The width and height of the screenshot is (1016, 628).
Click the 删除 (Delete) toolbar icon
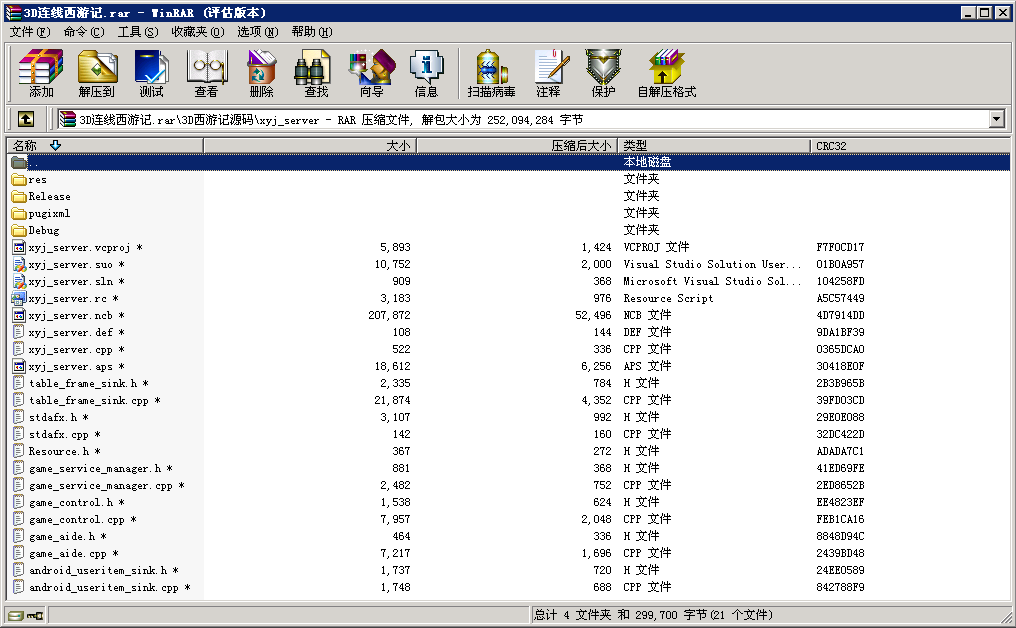[x=261, y=73]
